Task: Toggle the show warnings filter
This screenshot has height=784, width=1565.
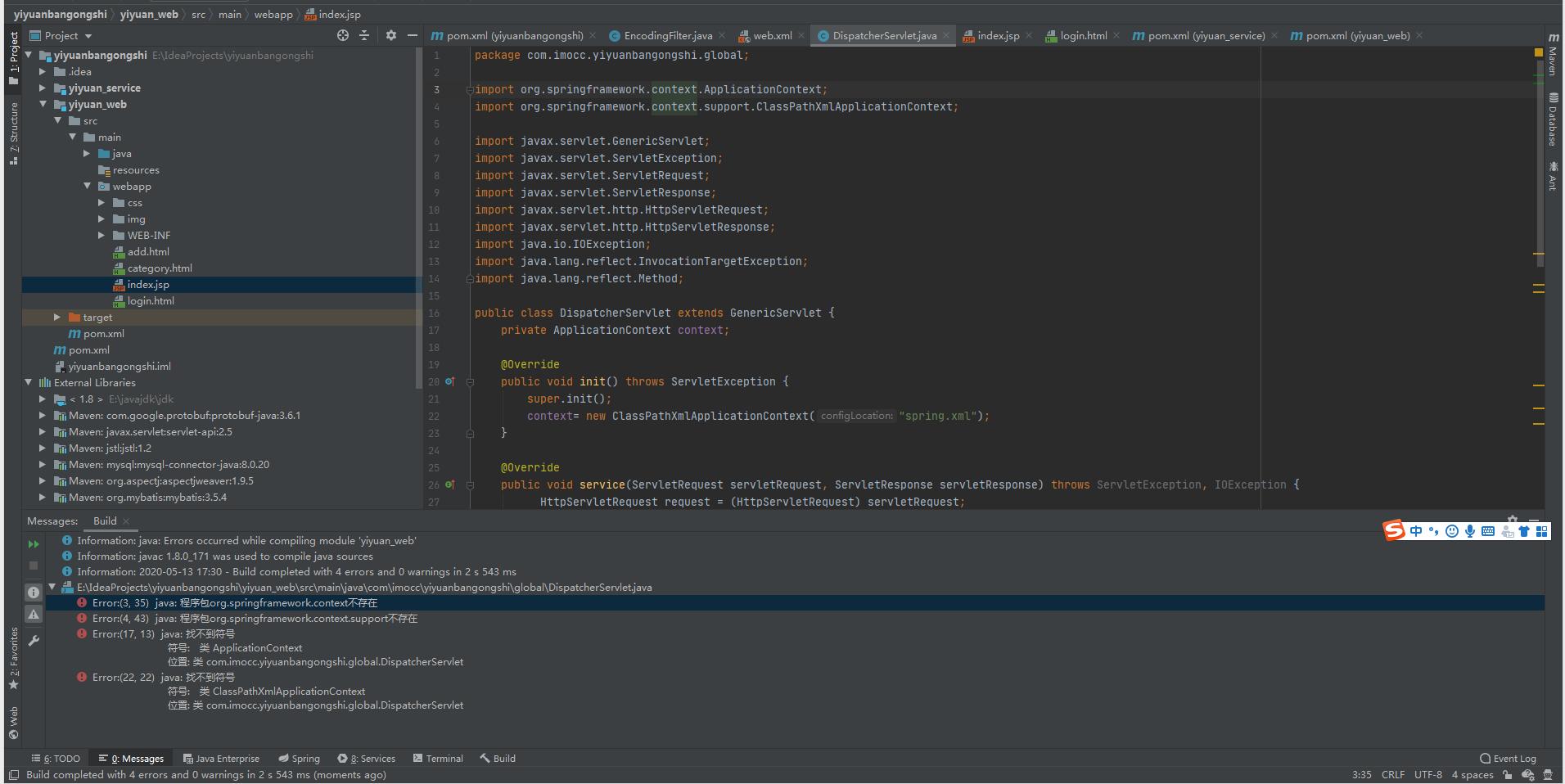Action: pyautogui.click(x=34, y=614)
